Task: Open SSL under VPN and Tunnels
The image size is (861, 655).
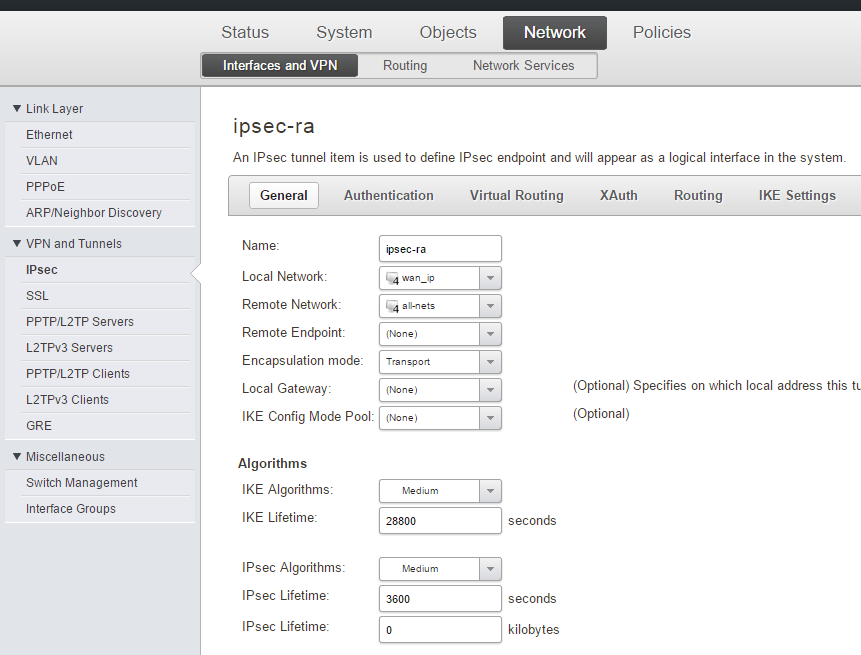Action: coord(37,296)
